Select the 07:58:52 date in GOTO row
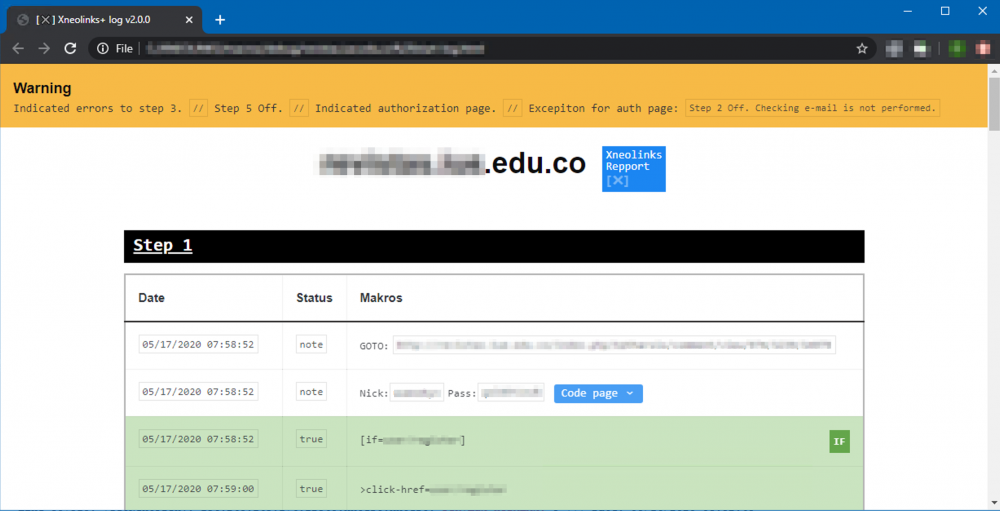 198,344
